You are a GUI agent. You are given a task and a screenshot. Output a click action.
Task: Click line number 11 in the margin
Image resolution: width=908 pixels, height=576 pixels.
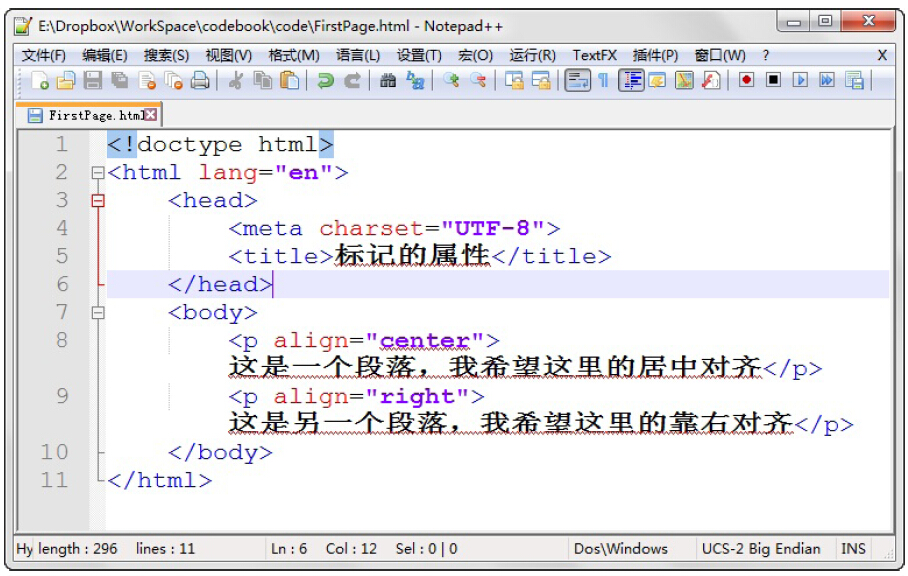tap(54, 480)
